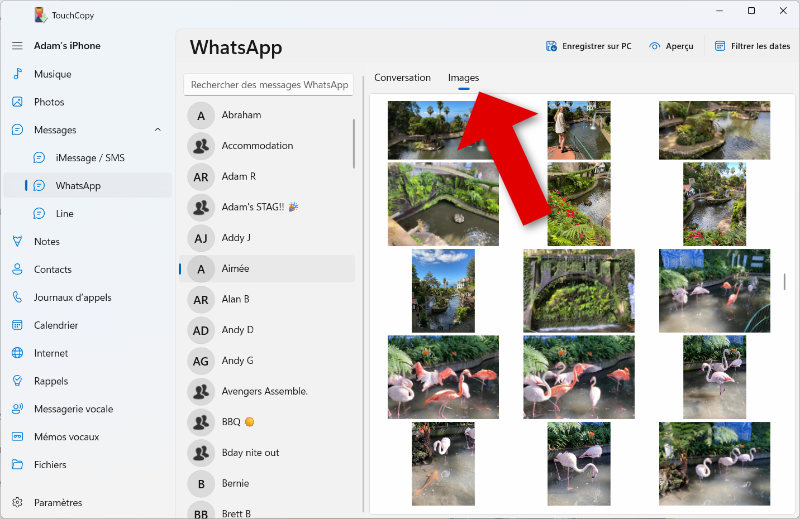The image size is (800, 519).
Task: Select the Bday nite out group avatar
Action: (201, 453)
